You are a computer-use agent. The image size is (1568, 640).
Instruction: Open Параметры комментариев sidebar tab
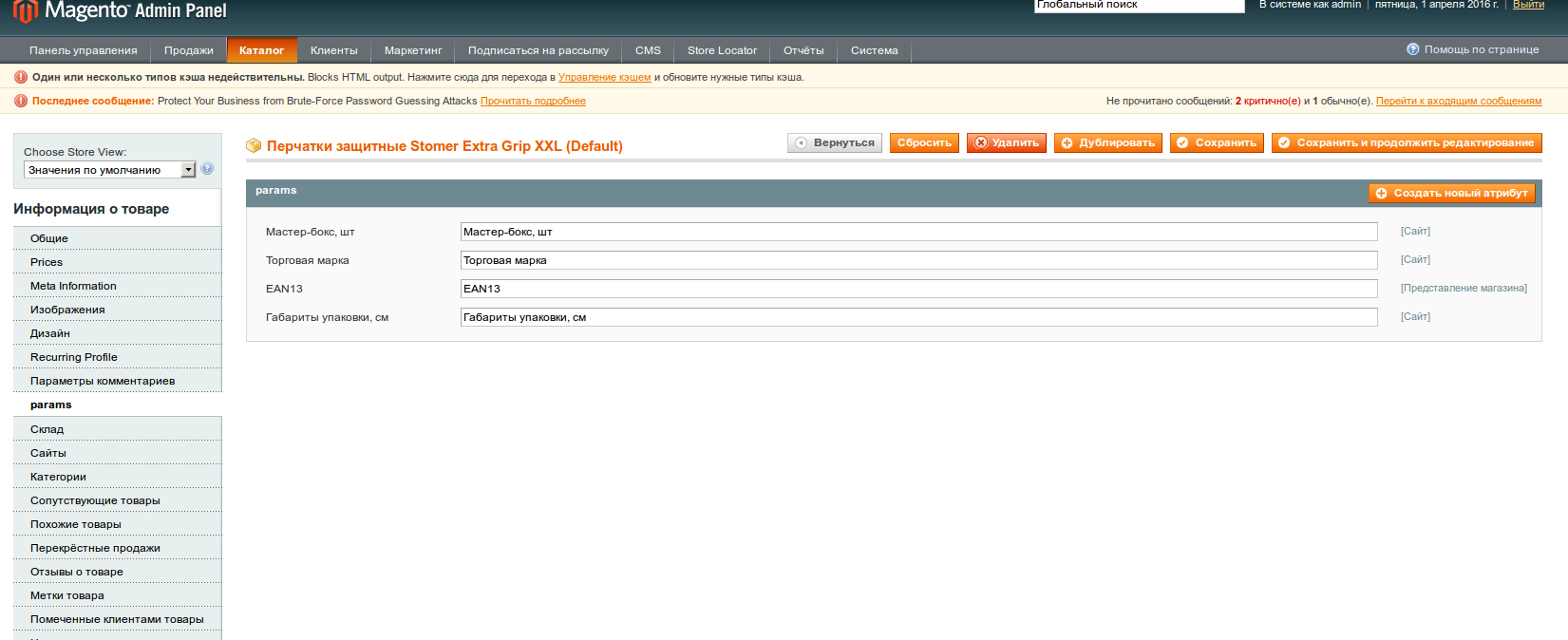click(118, 381)
